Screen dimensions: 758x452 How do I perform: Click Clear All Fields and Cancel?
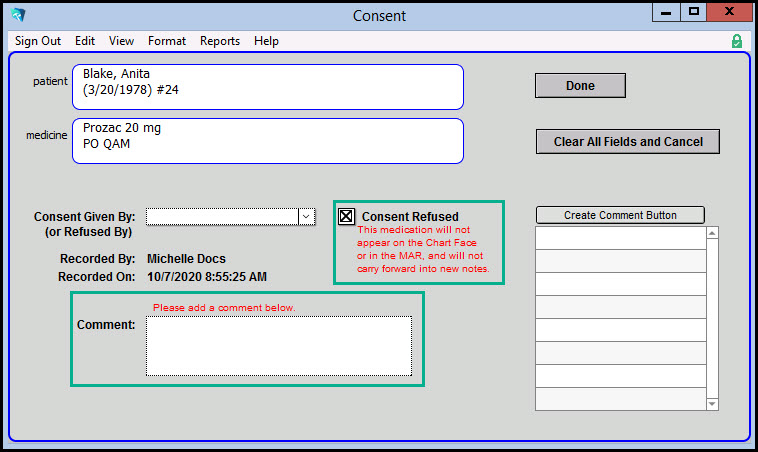pos(628,142)
